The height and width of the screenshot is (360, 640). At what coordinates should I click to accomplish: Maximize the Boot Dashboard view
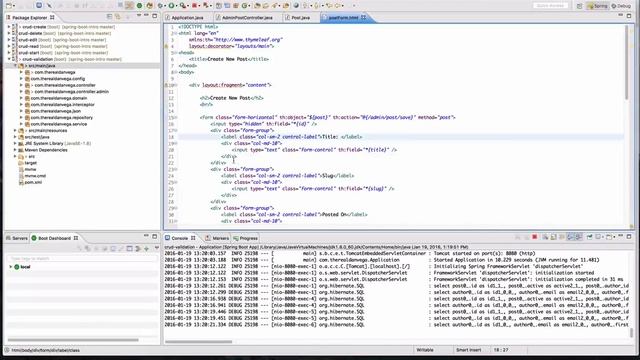pos(155,236)
